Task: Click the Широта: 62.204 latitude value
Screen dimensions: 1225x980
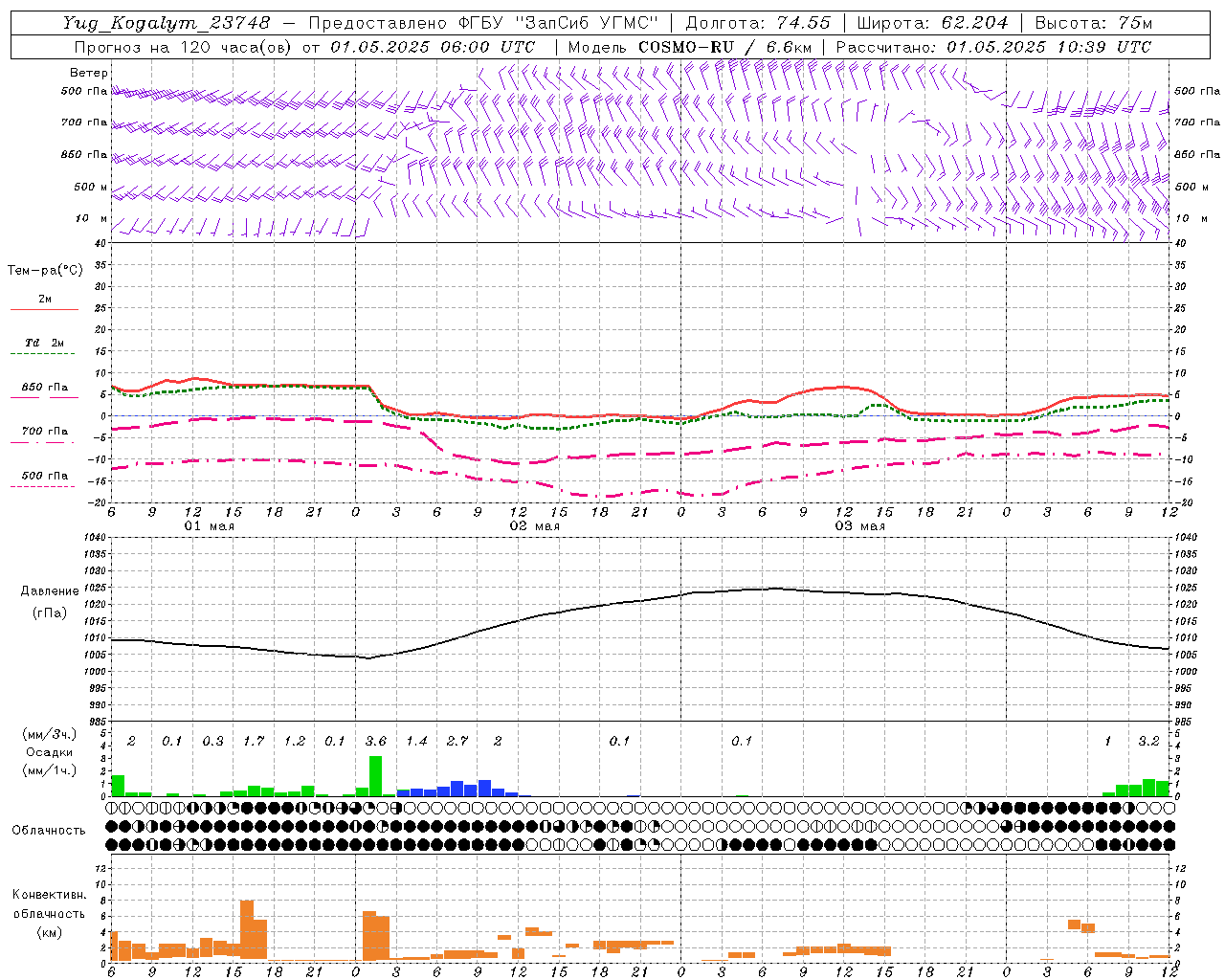Action: tap(932, 23)
